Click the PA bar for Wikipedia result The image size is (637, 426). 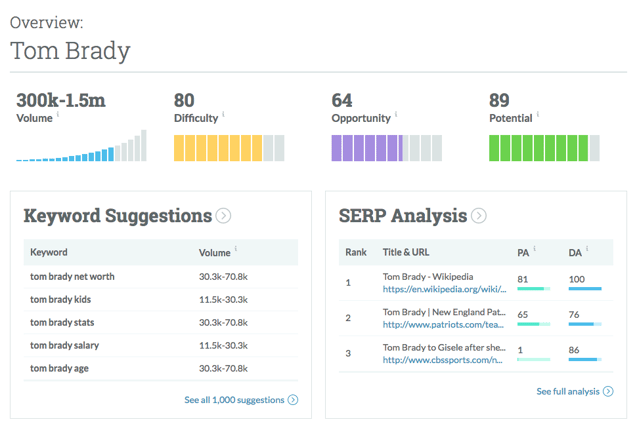click(534, 289)
